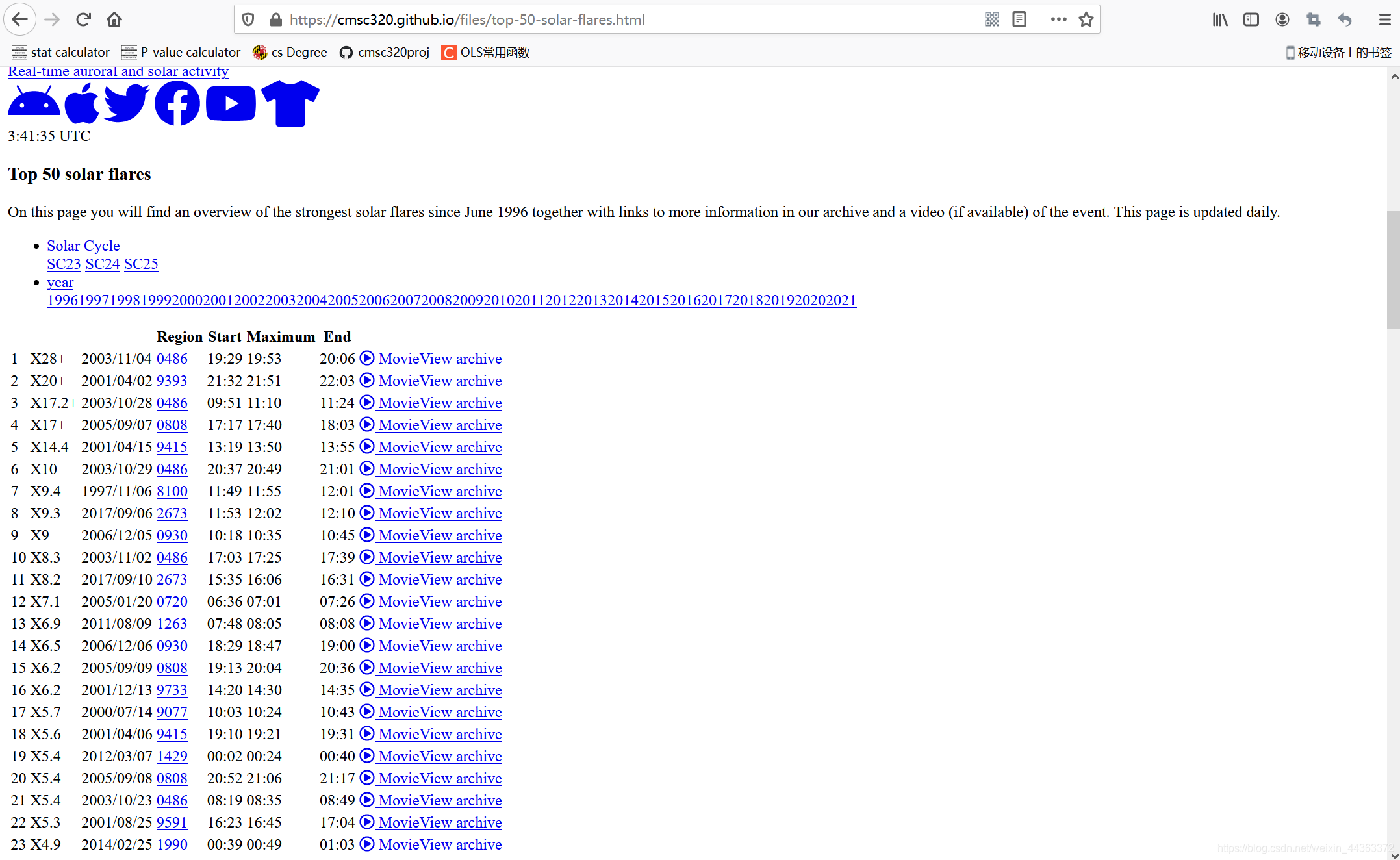This screenshot has height=860, width=1400.
Task: Open Firefox hamburger menu
Action: [1384, 19]
